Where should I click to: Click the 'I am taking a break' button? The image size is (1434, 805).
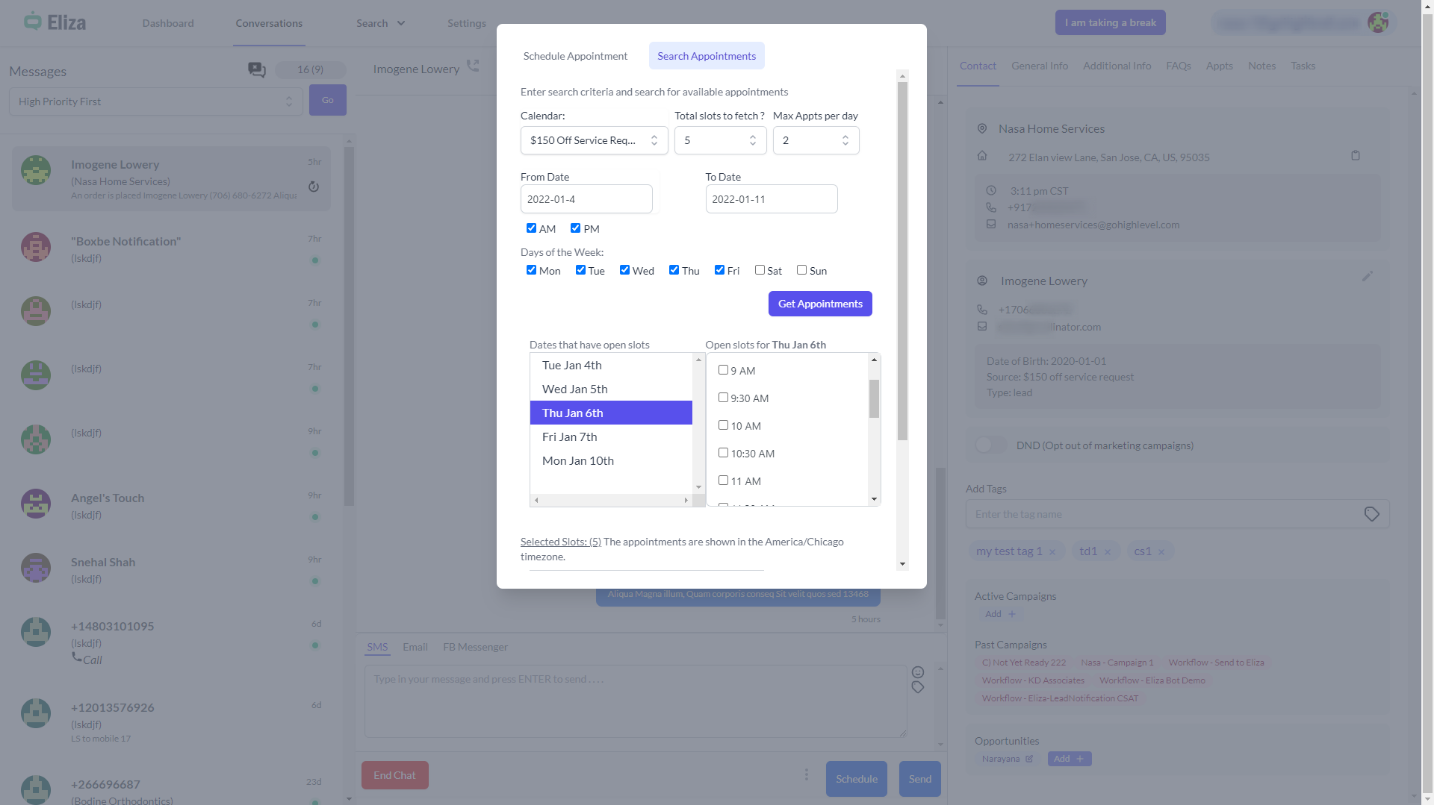click(x=1110, y=23)
